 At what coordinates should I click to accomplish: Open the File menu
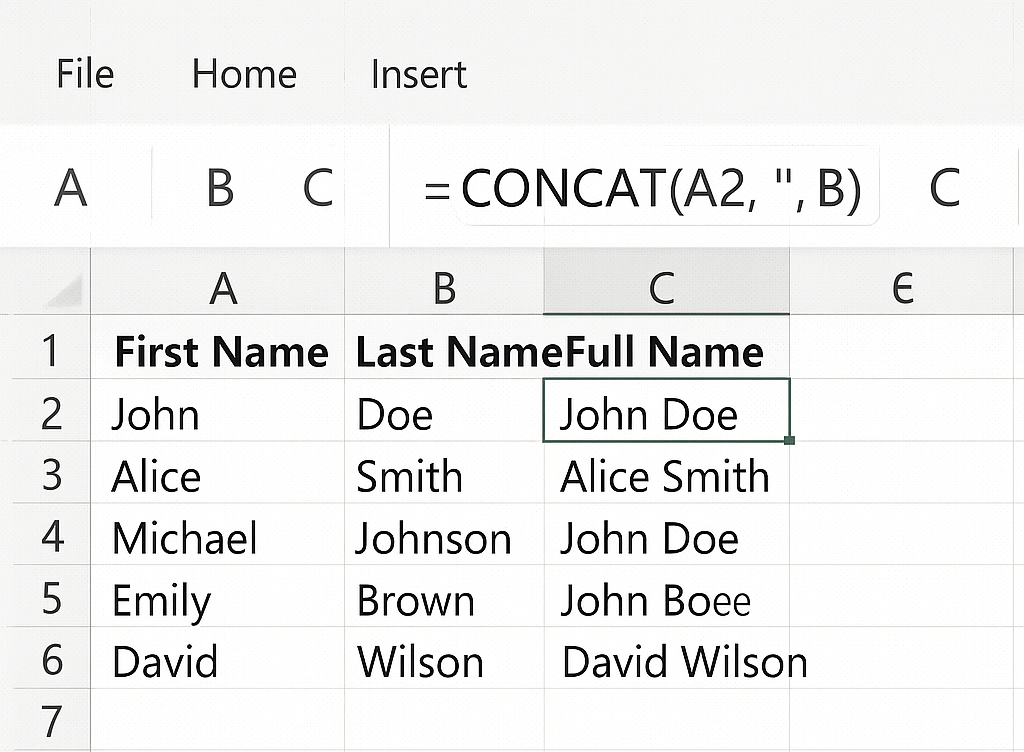click(x=85, y=74)
